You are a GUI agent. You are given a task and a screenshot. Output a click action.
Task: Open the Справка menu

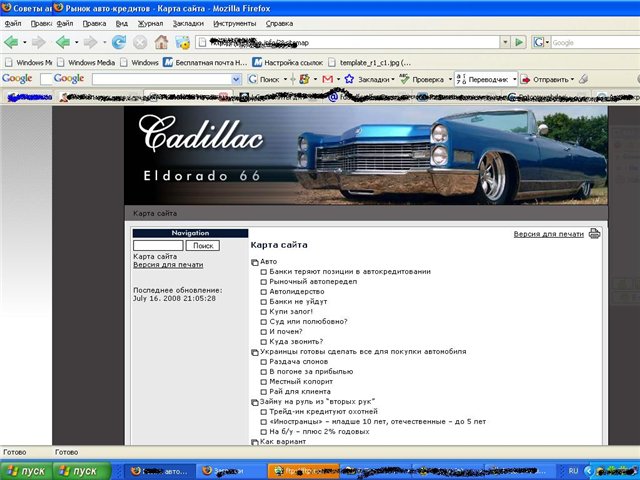[279, 24]
